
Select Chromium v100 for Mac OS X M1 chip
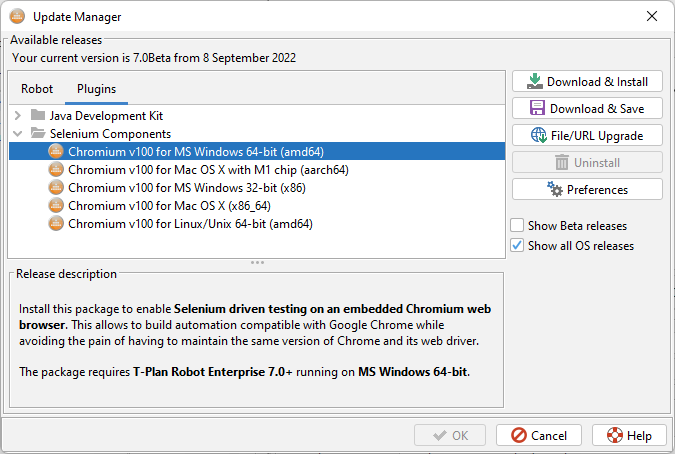(207, 170)
